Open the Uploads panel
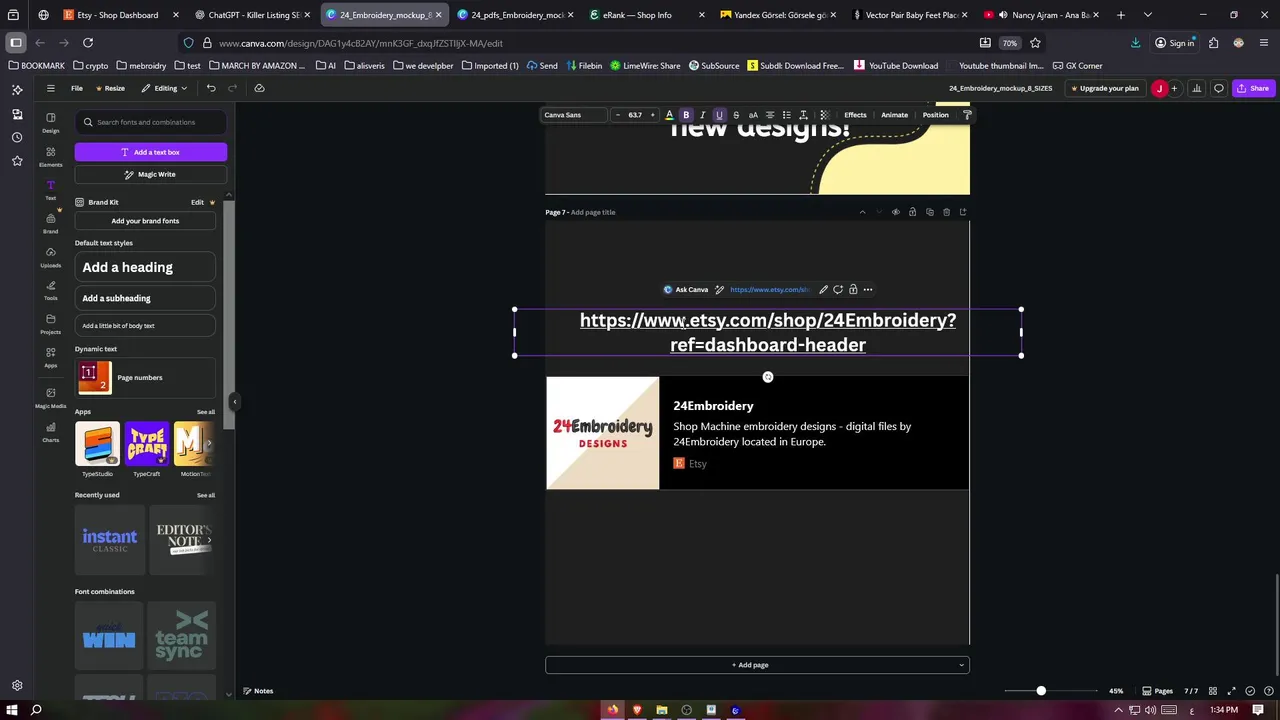The image size is (1280, 720). pos(50,257)
